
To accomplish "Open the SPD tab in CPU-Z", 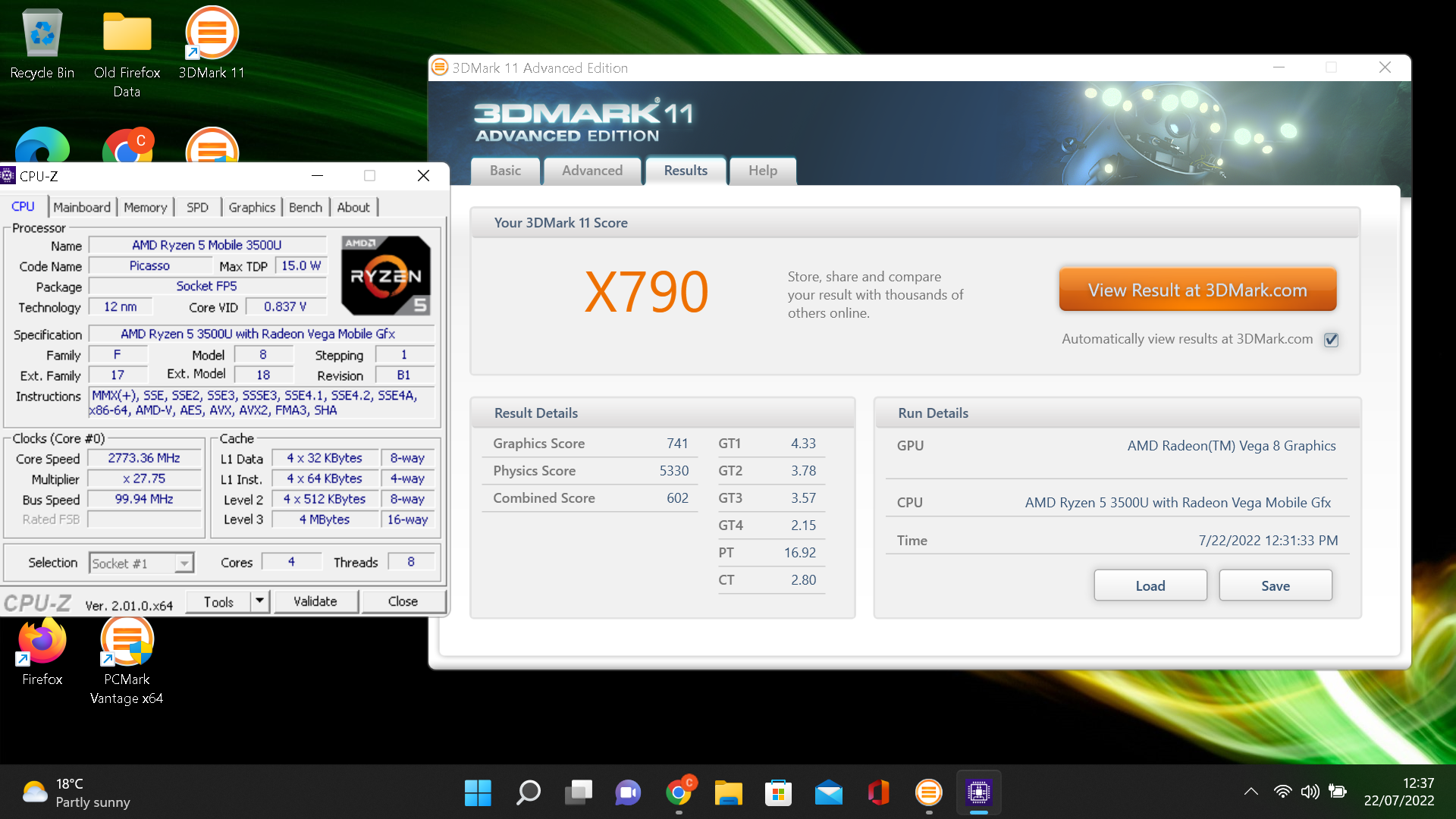I will 197,207.
